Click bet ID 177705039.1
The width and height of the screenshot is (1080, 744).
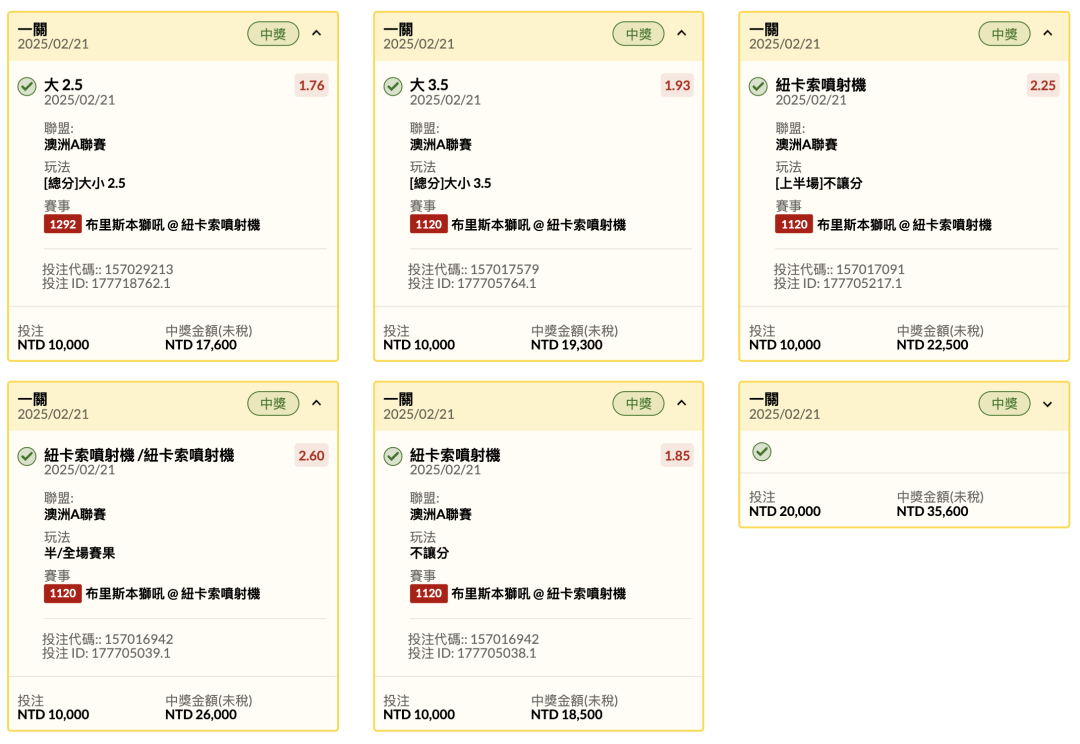(x=106, y=653)
